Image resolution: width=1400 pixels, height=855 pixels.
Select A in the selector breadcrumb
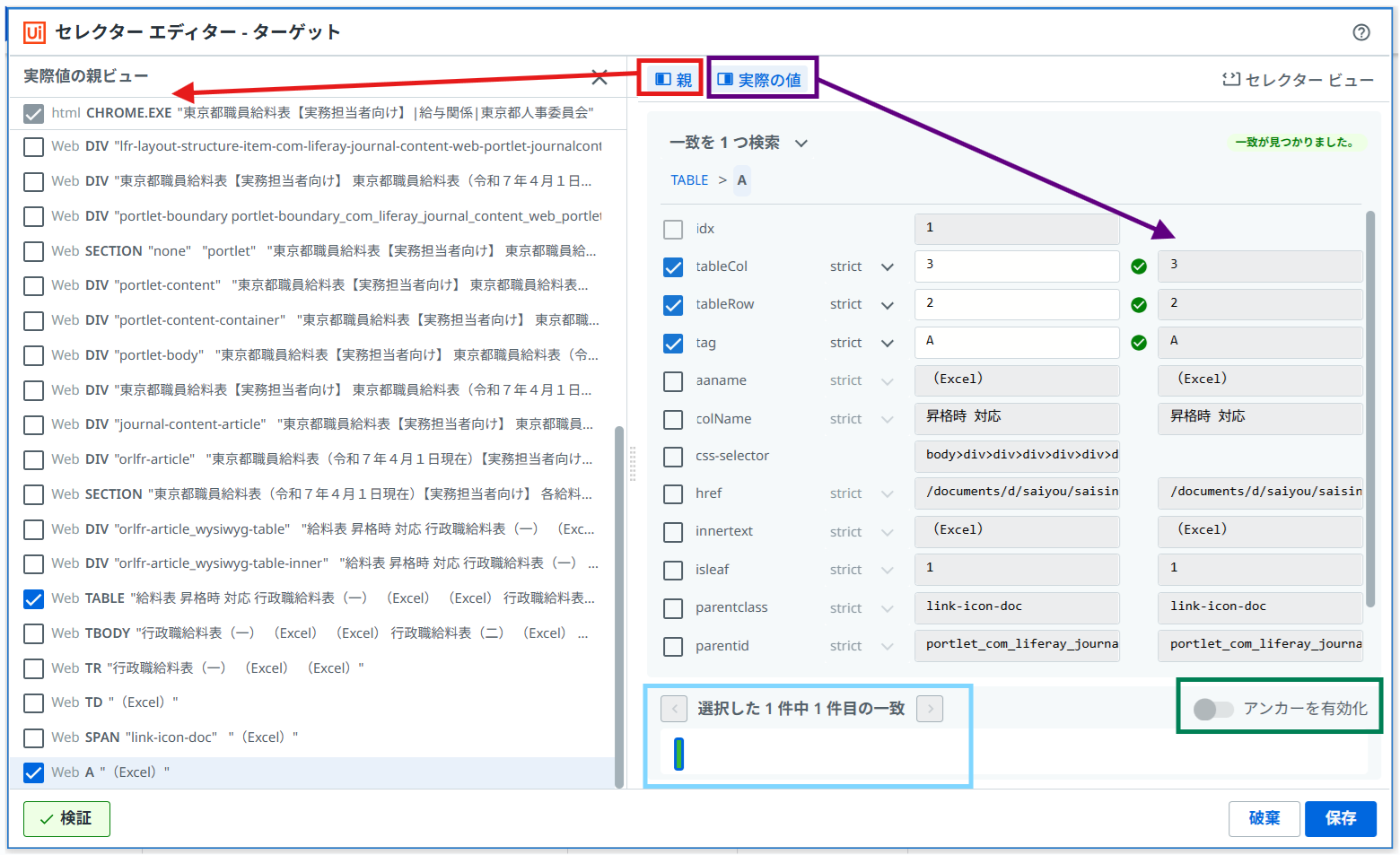[742, 180]
